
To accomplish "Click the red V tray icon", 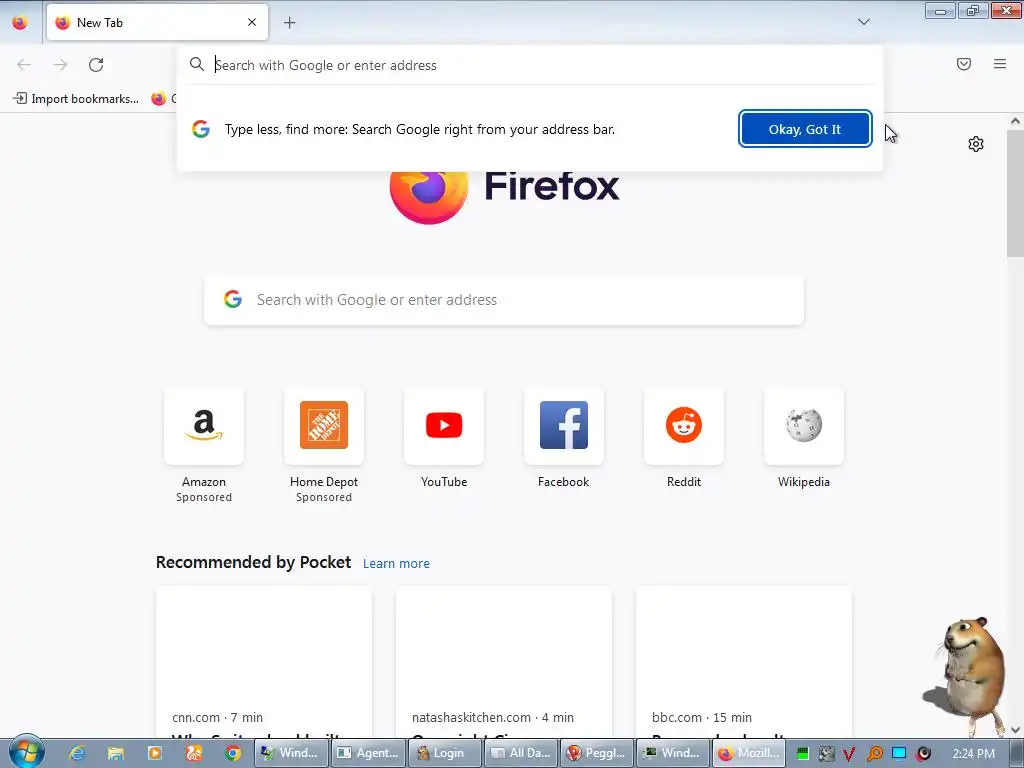I will (x=849, y=754).
